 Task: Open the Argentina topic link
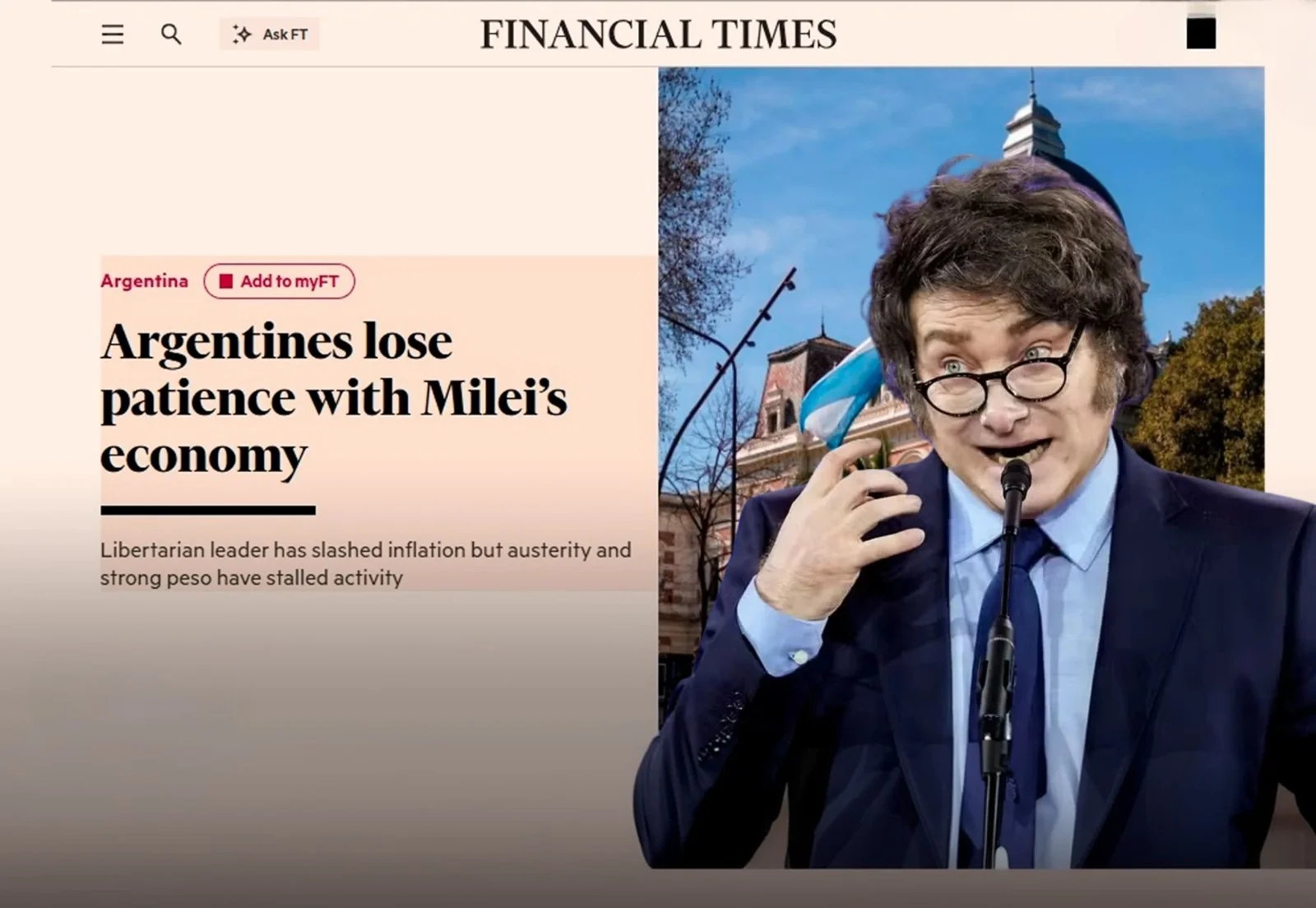coord(144,281)
